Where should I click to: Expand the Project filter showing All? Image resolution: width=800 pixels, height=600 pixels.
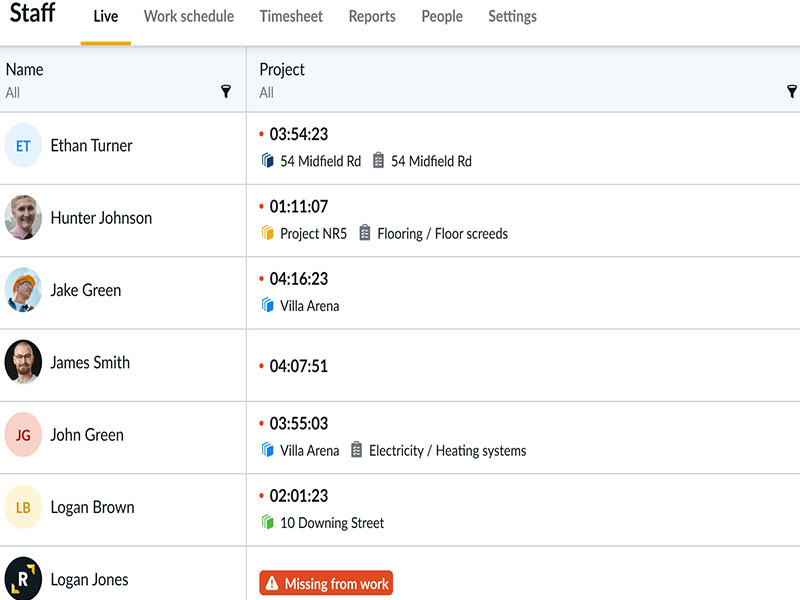click(x=267, y=93)
